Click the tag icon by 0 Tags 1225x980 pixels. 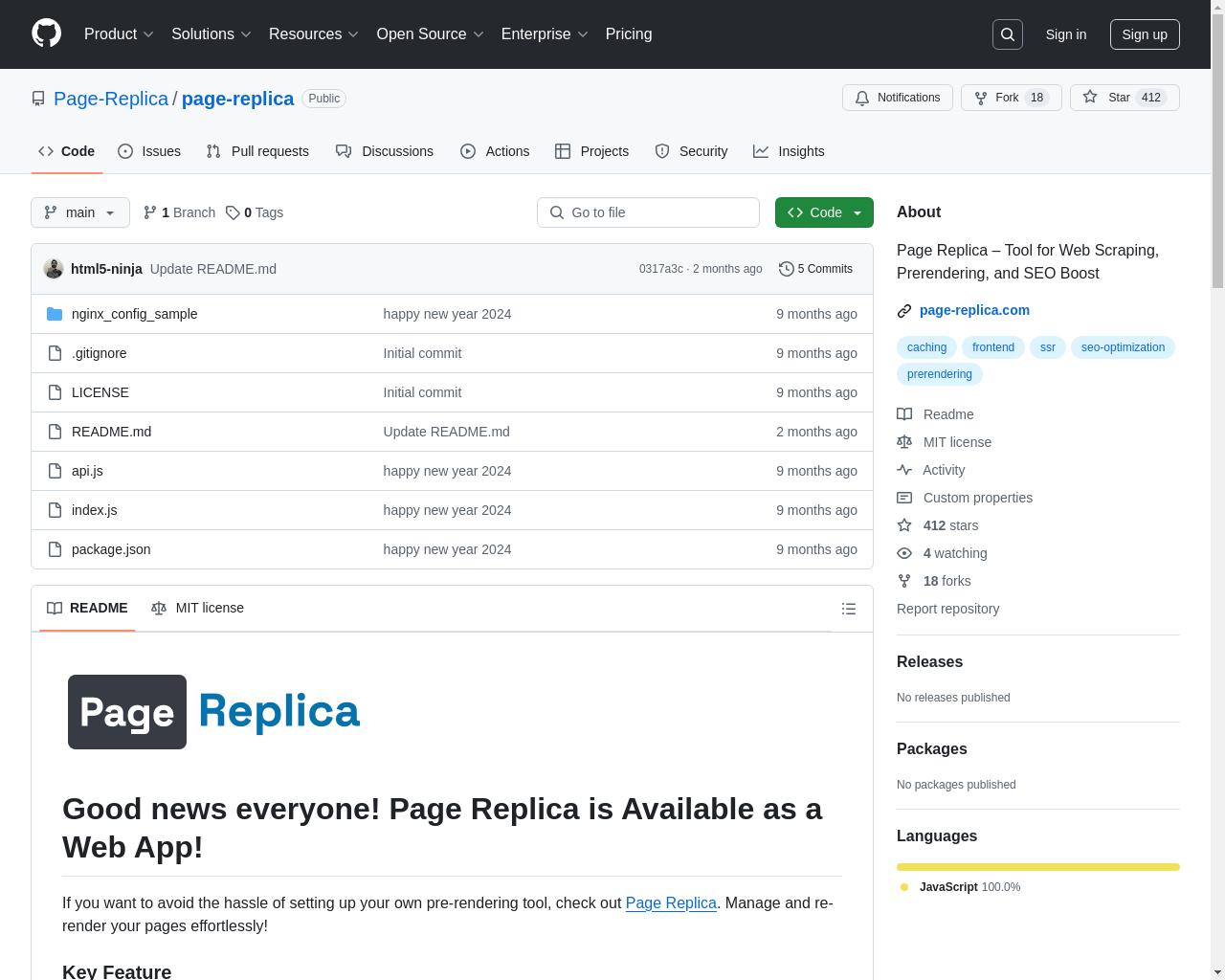[x=233, y=212]
